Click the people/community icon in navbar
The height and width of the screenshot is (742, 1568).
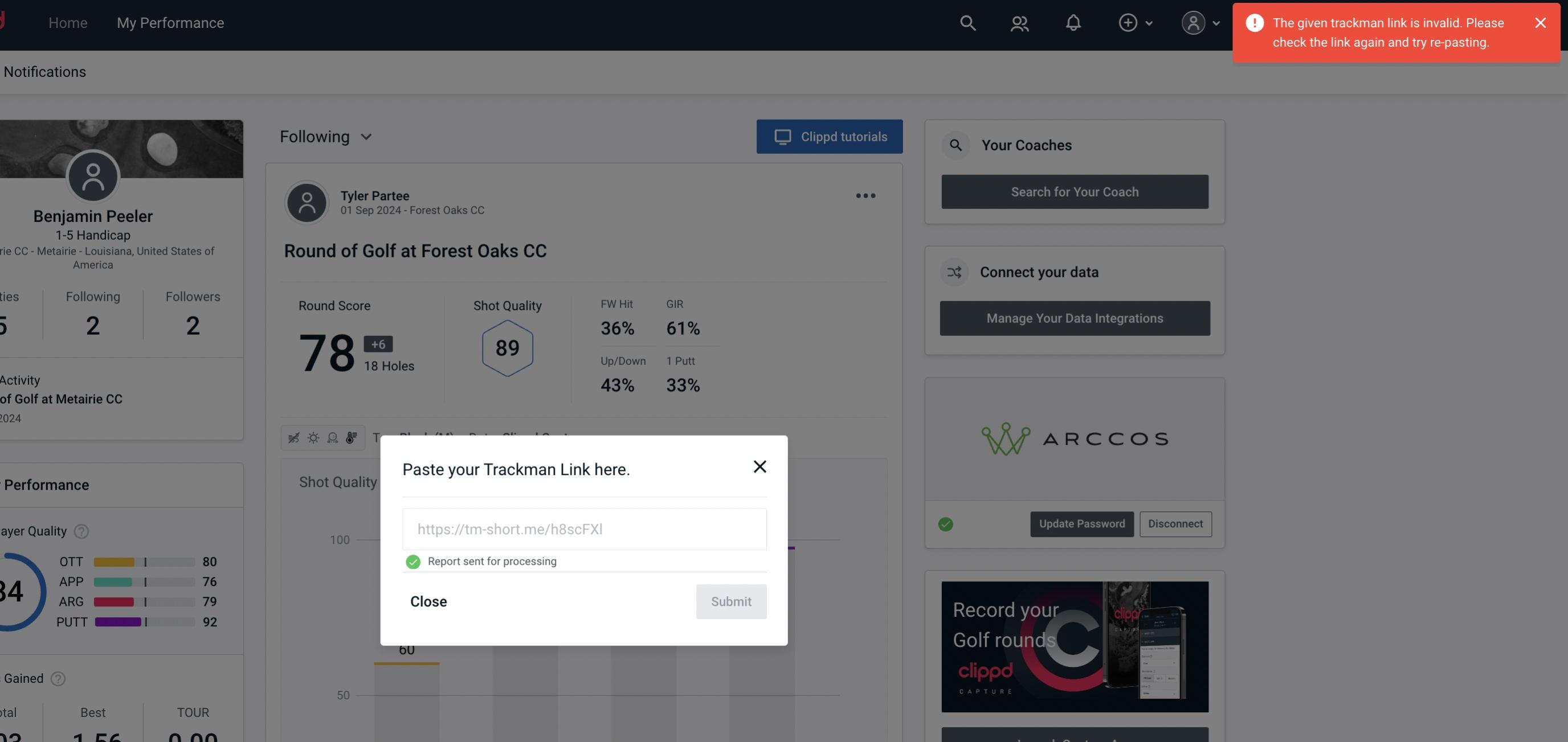coord(1019,22)
